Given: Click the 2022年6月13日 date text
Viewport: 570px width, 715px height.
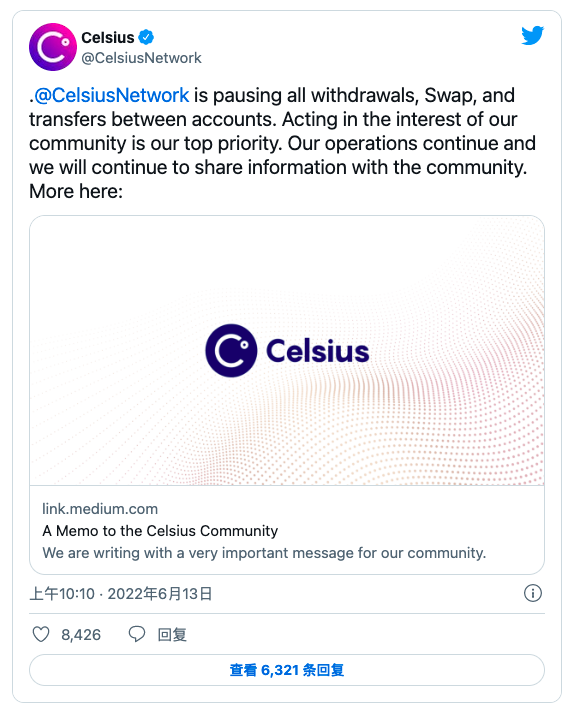Looking at the screenshot, I should 160,594.
